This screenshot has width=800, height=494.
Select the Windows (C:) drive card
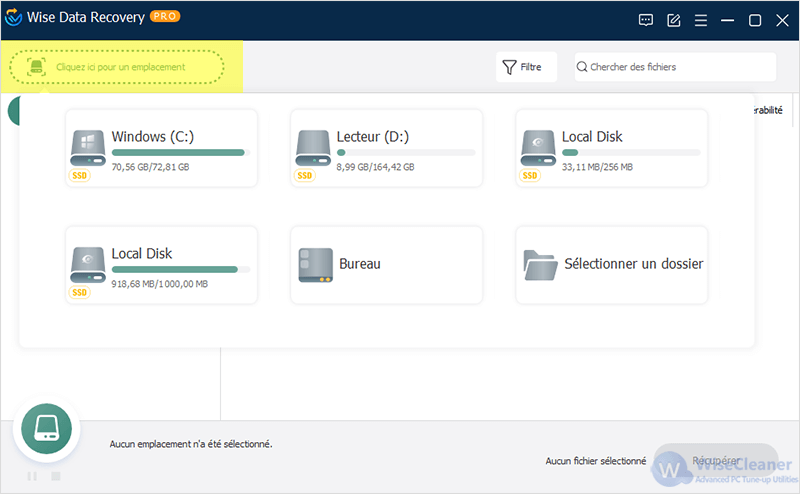point(161,148)
